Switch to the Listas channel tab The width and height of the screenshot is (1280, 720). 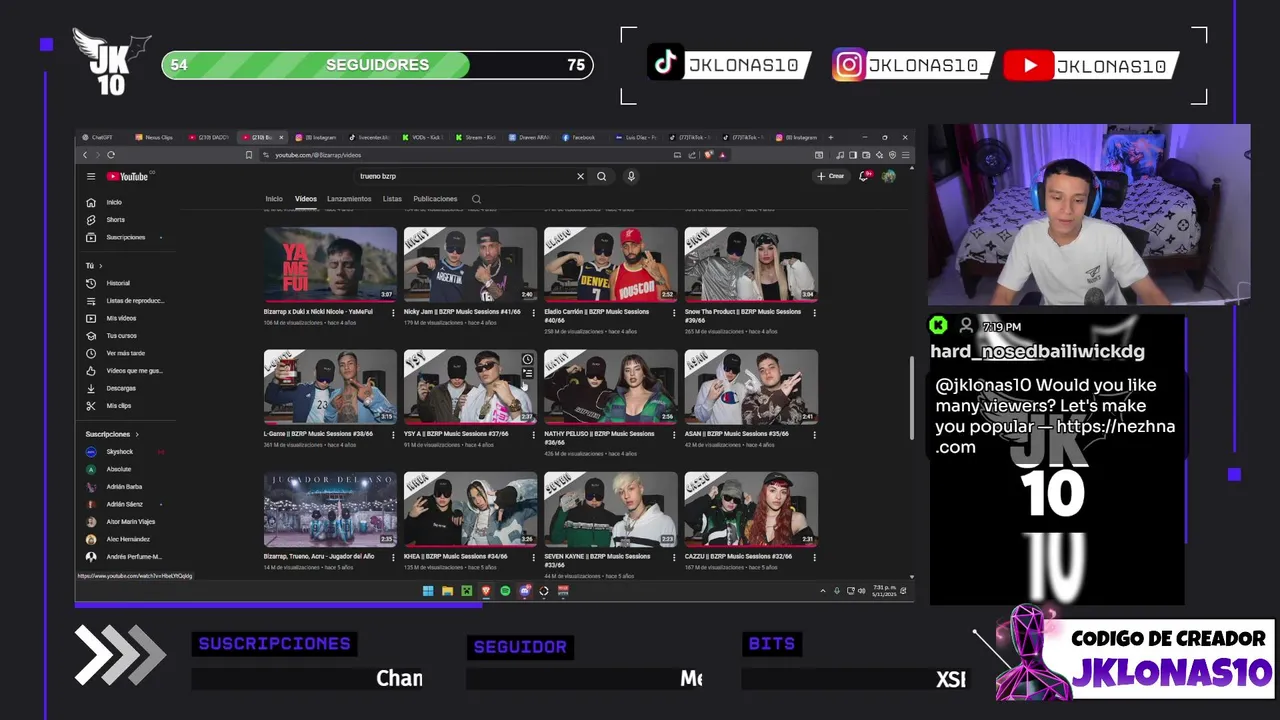tap(392, 199)
